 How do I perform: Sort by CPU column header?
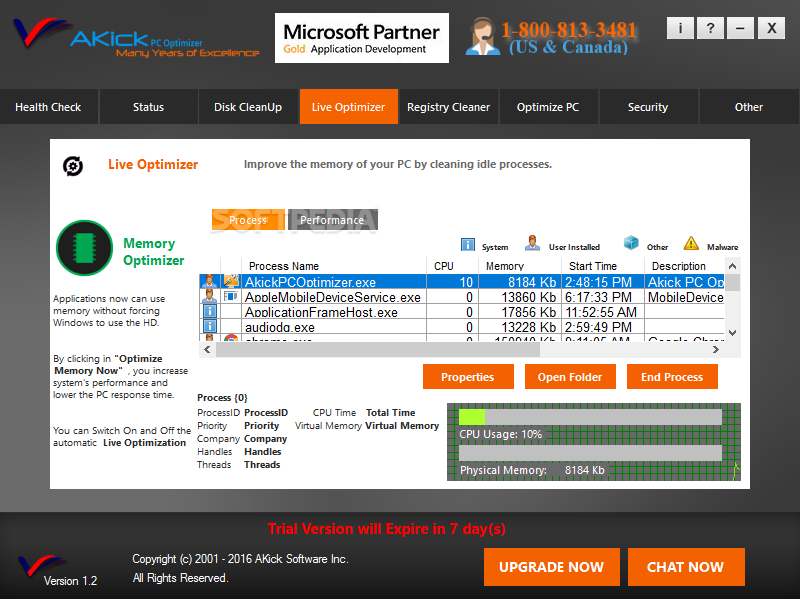tap(452, 266)
